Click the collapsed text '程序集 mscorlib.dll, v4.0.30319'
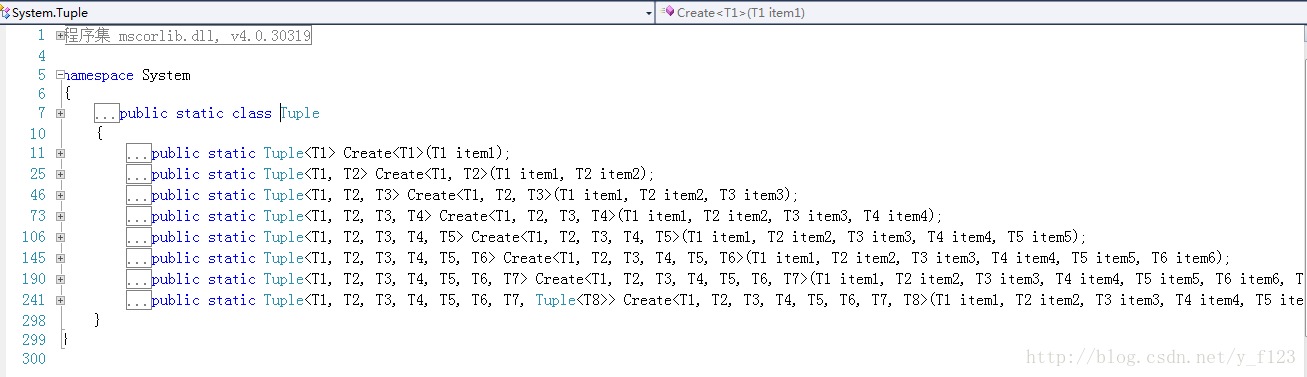 click(x=188, y=35)
